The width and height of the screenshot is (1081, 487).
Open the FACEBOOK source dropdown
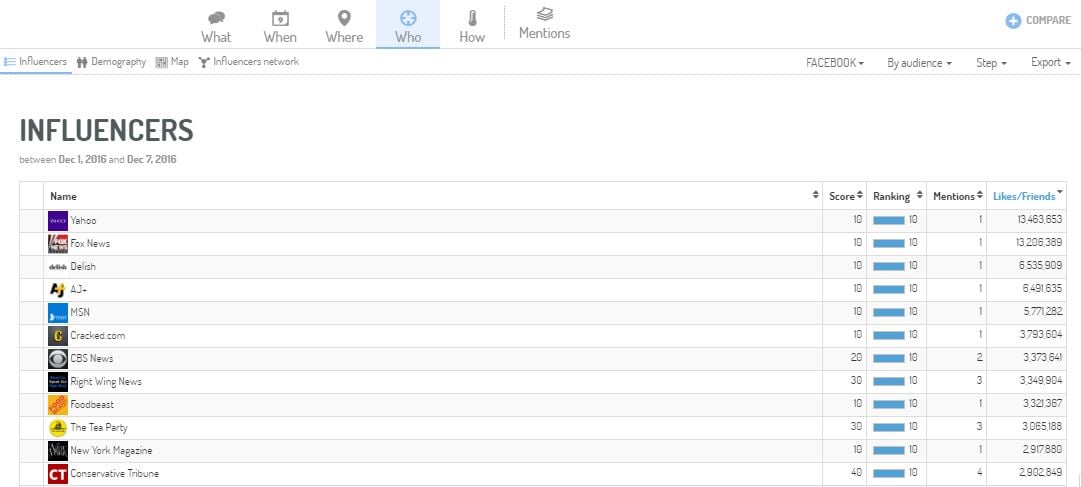point(835,63)
